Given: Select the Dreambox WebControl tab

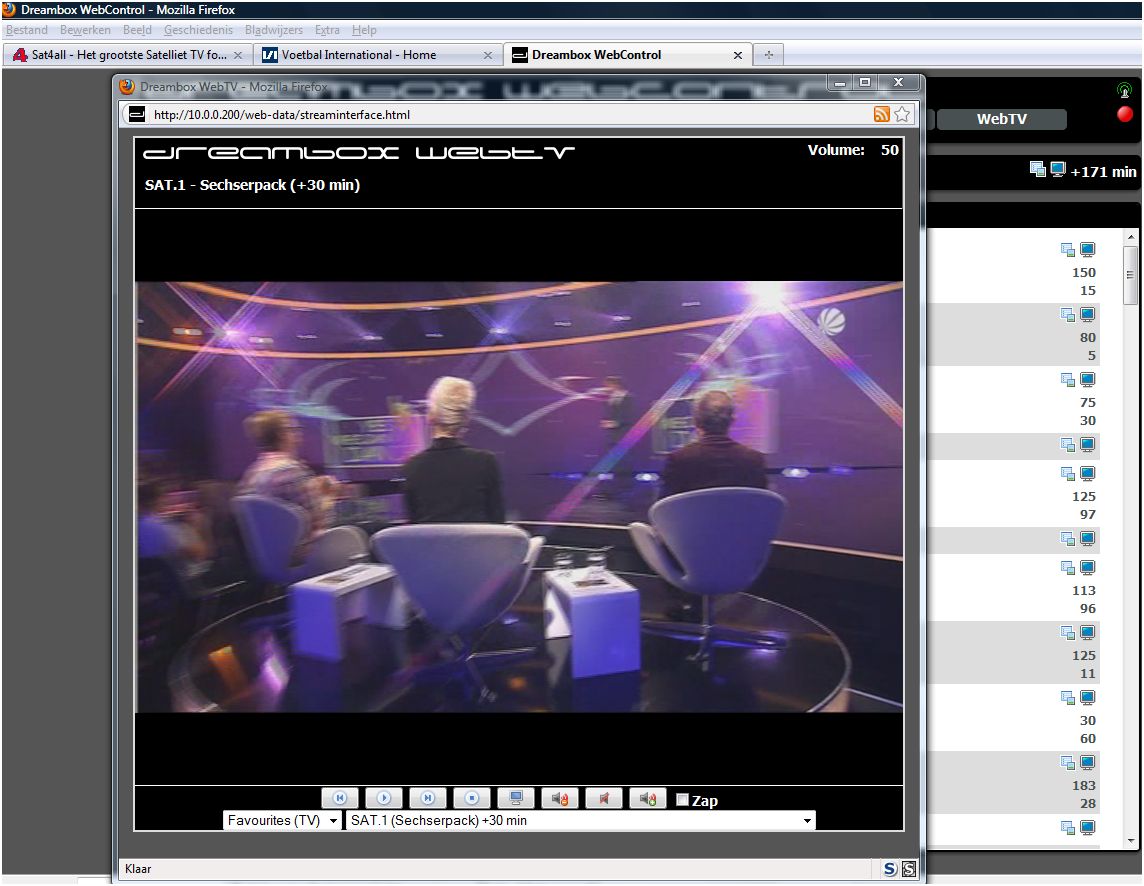Looking at the screenshot, I should pyautogui.click(x=627, y=55).
